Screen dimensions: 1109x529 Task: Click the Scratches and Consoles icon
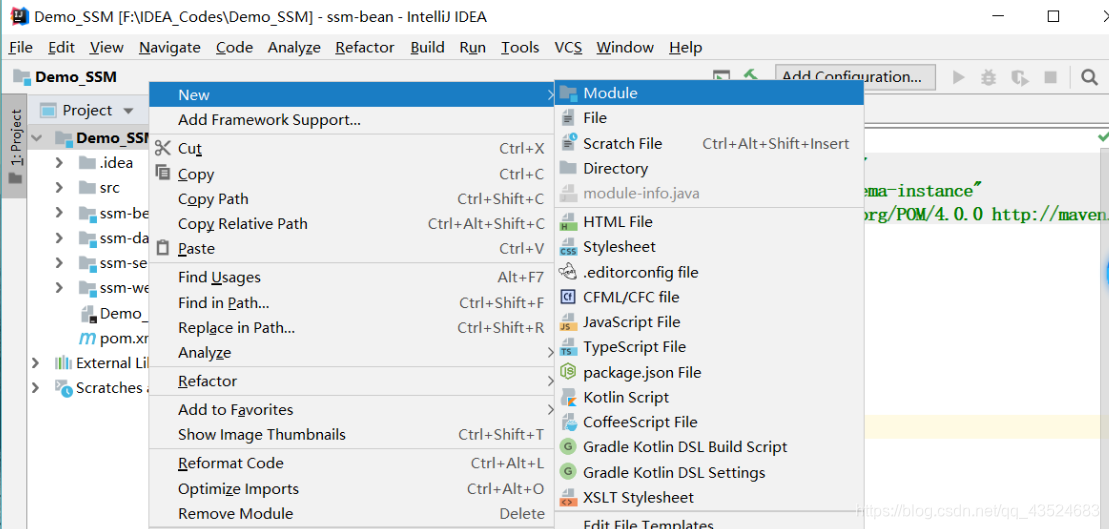[x=64, y=388]
